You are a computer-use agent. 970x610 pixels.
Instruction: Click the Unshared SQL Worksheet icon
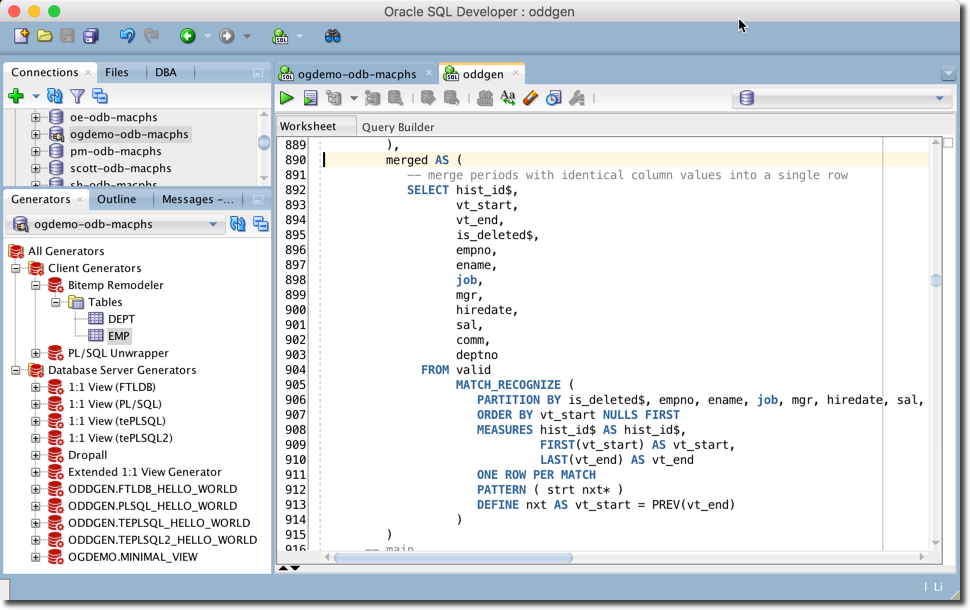point(485,98)
